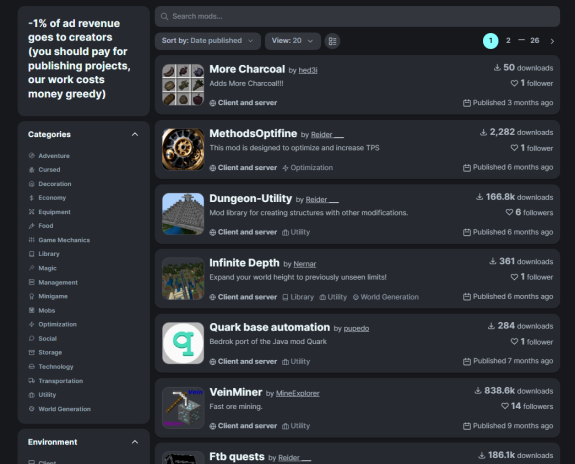Visit author pupedo's profile
Image resolution: width=575 pixels, height=464 pixels.
click(356, 329)
